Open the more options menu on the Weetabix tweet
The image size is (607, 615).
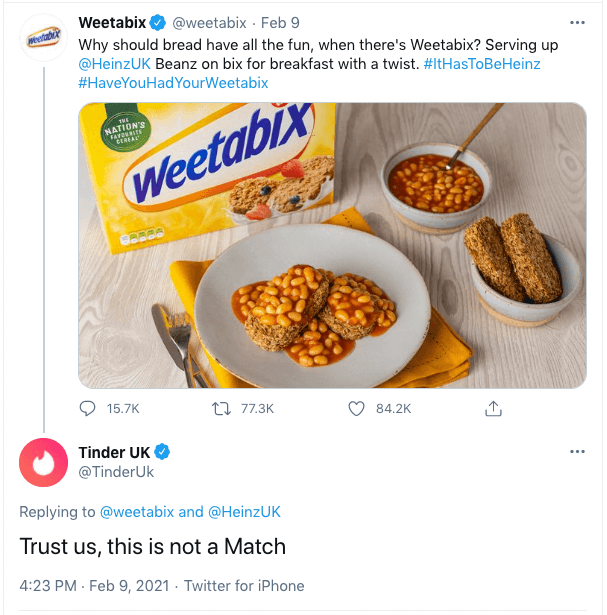[577, 22]
